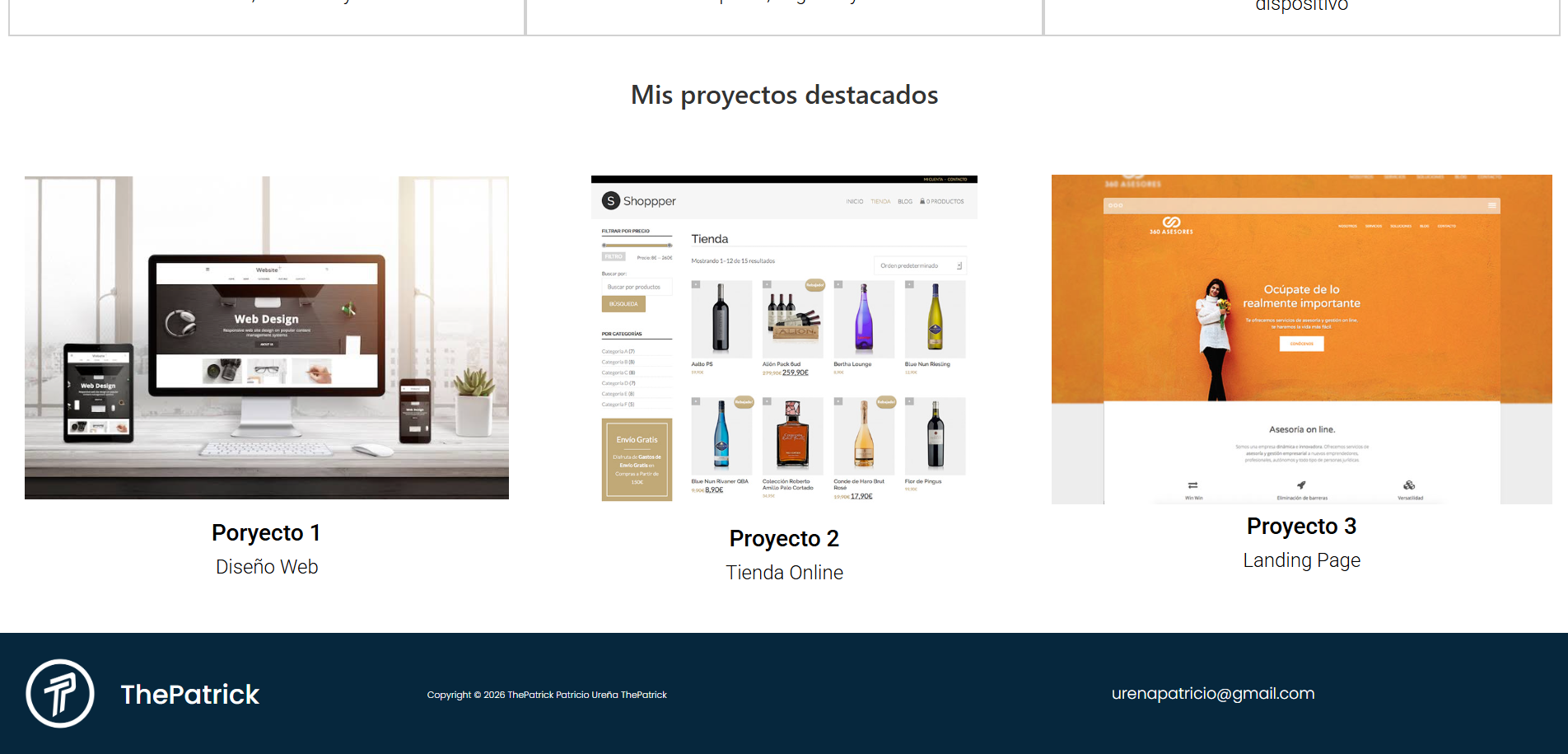This screenshot has width=1568, height=754.
Task: Open the Proyecto 2 Shoppper store thumbnail
Action: point(784,340)
